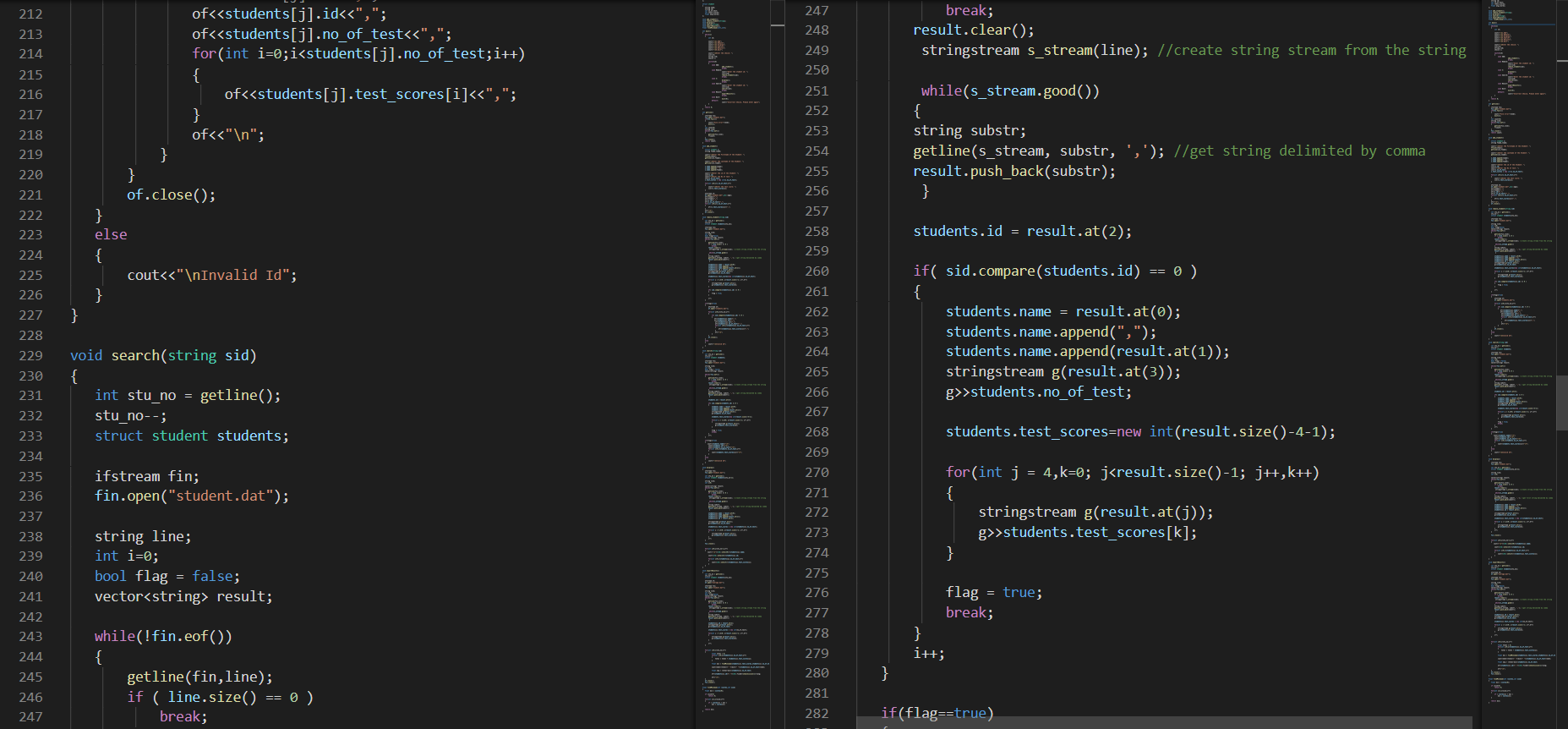Click 'g>>students.no_of_test;' statement
The width and height of the screenshot is (1568, 729).
point(1039,392)
